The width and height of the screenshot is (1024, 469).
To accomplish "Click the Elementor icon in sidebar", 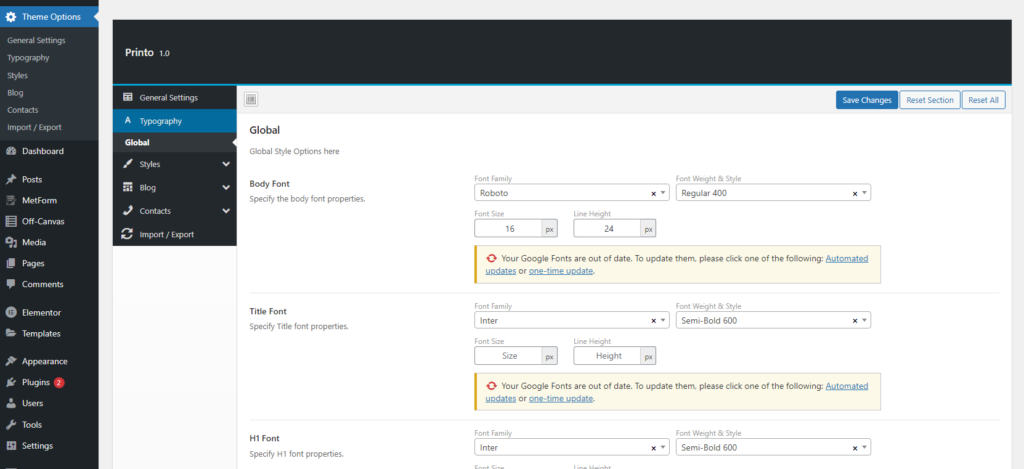I will pyautogui.click(x=11, y=312).
